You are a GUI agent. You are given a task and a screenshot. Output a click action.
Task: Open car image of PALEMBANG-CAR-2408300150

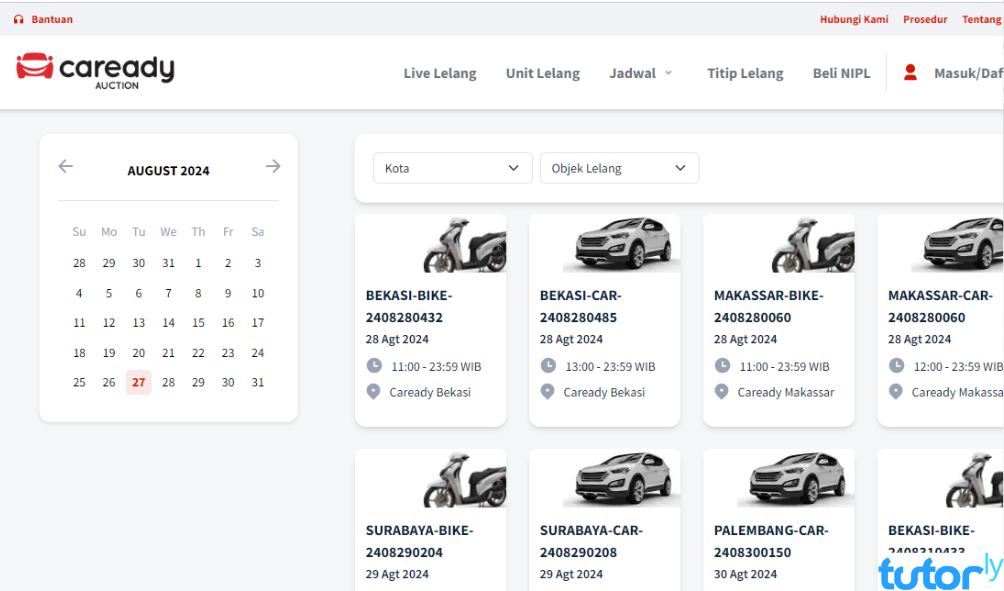point(795,480)
